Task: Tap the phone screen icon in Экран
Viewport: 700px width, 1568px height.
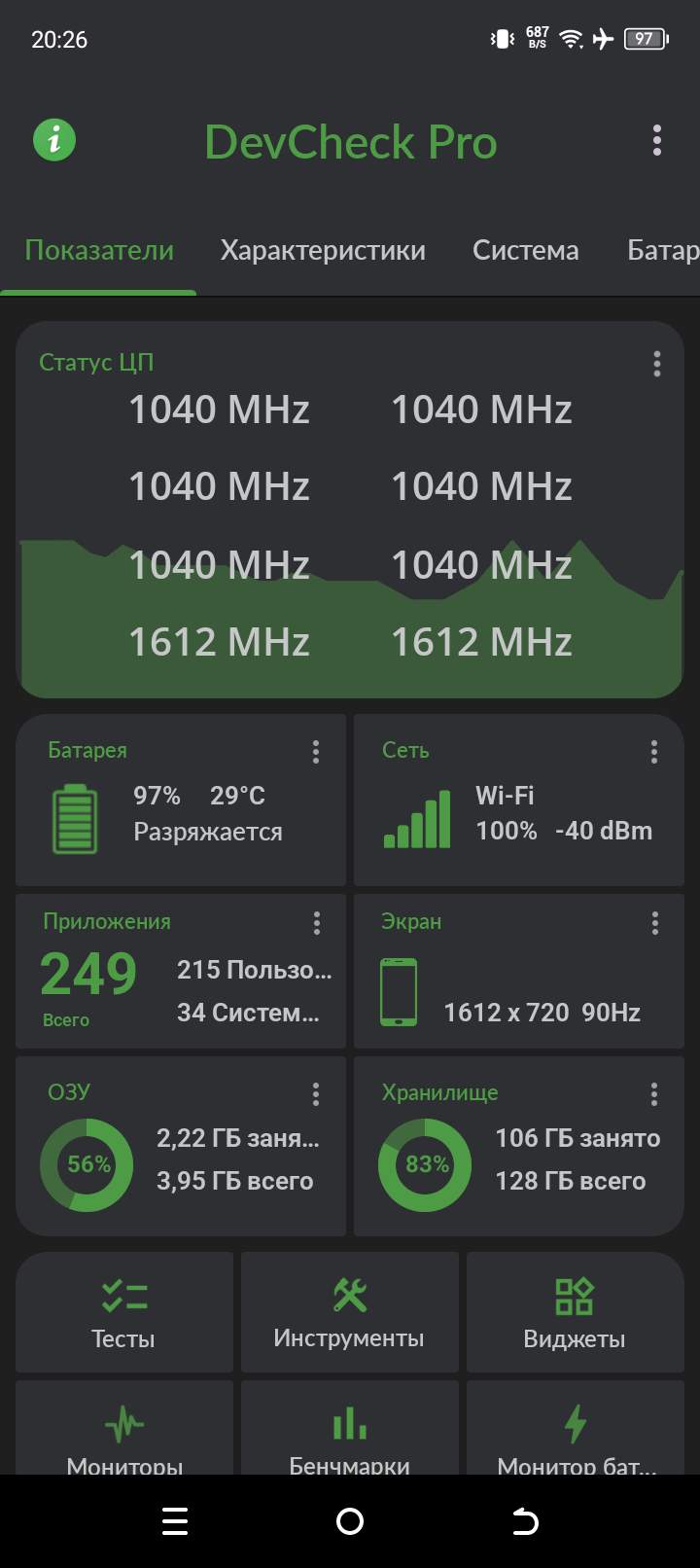Action: (x=399, y=992)
